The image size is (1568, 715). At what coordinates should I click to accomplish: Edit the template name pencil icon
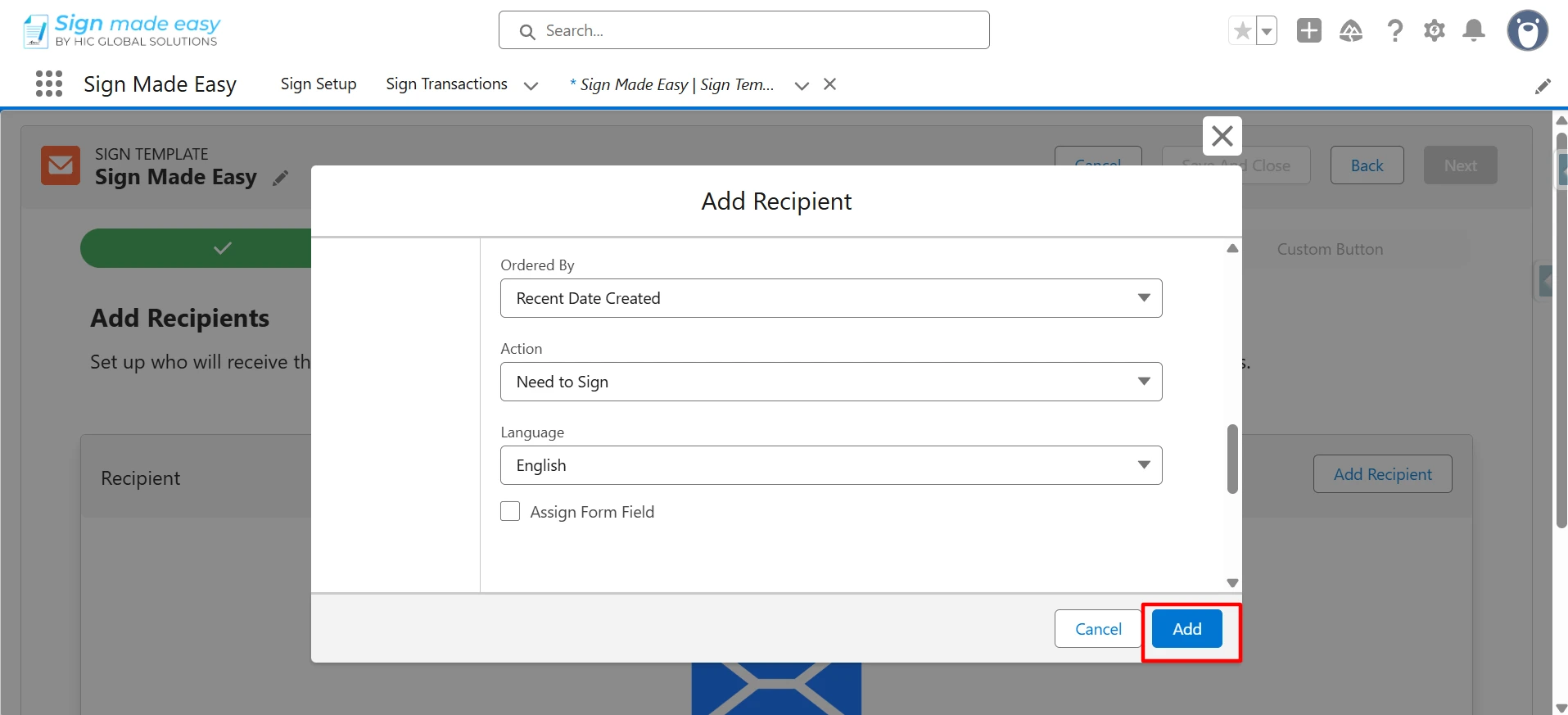281,178
